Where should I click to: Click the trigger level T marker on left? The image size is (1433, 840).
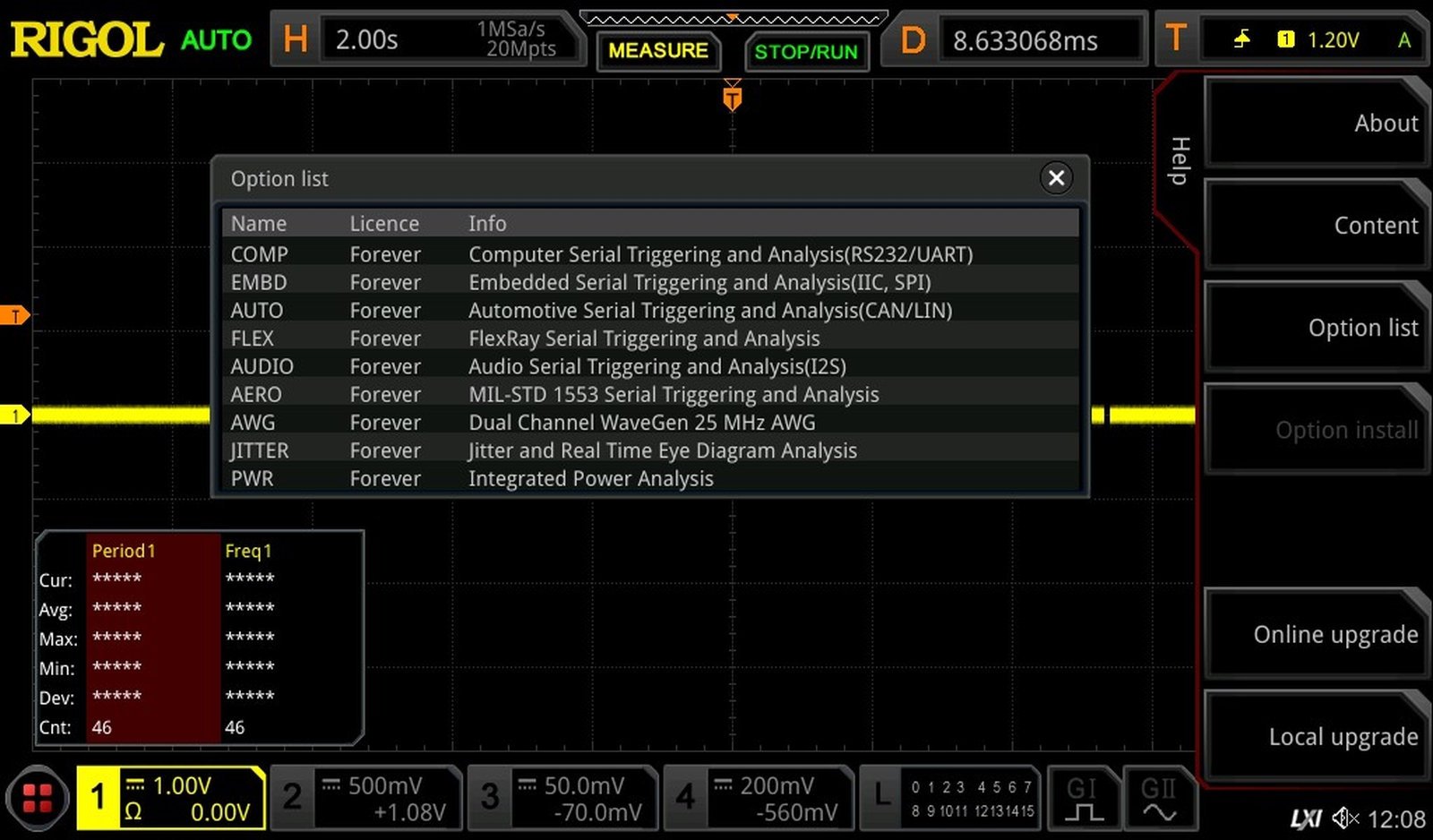(15, 315)
